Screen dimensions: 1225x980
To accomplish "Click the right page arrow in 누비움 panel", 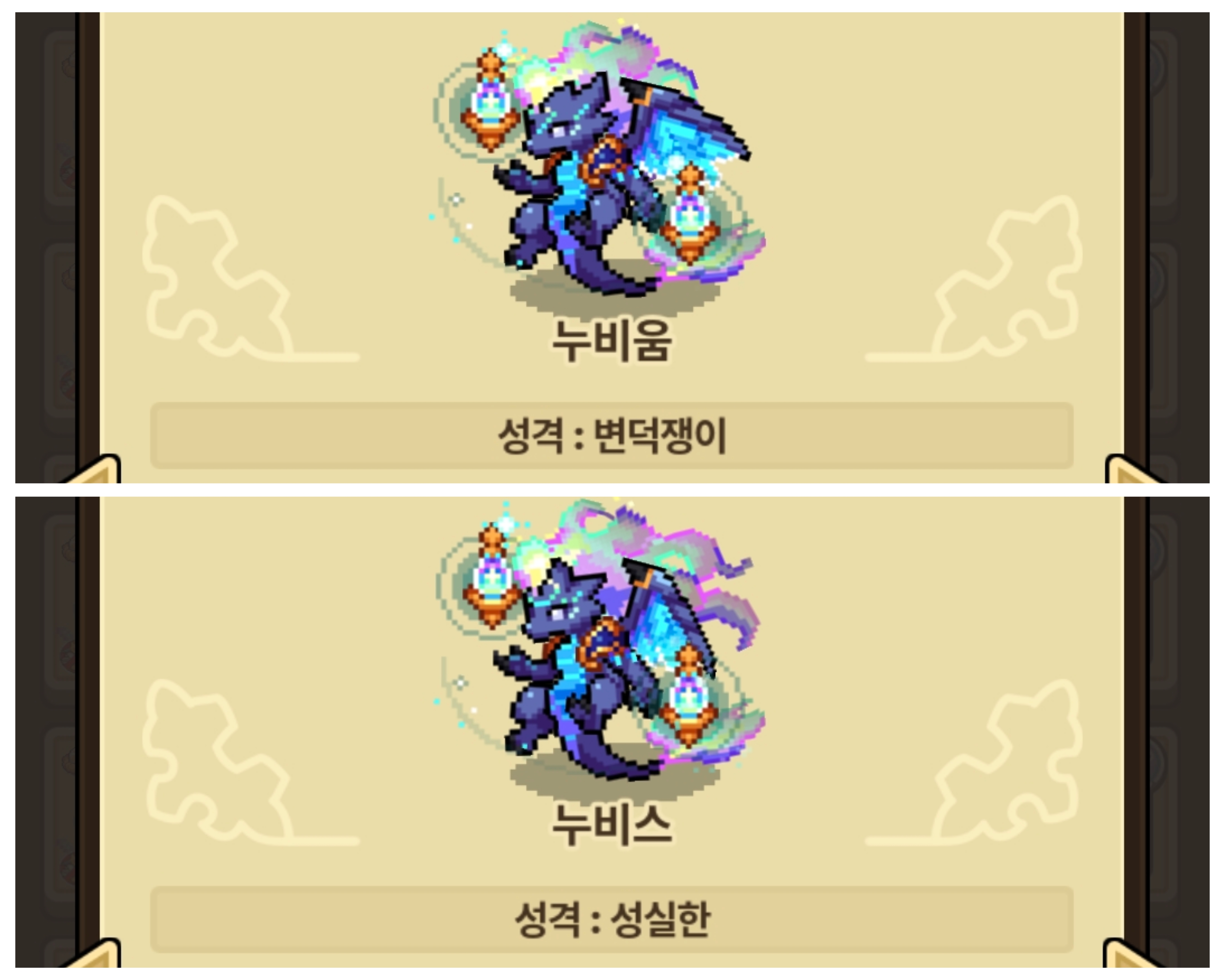I will click(1131, 470).
